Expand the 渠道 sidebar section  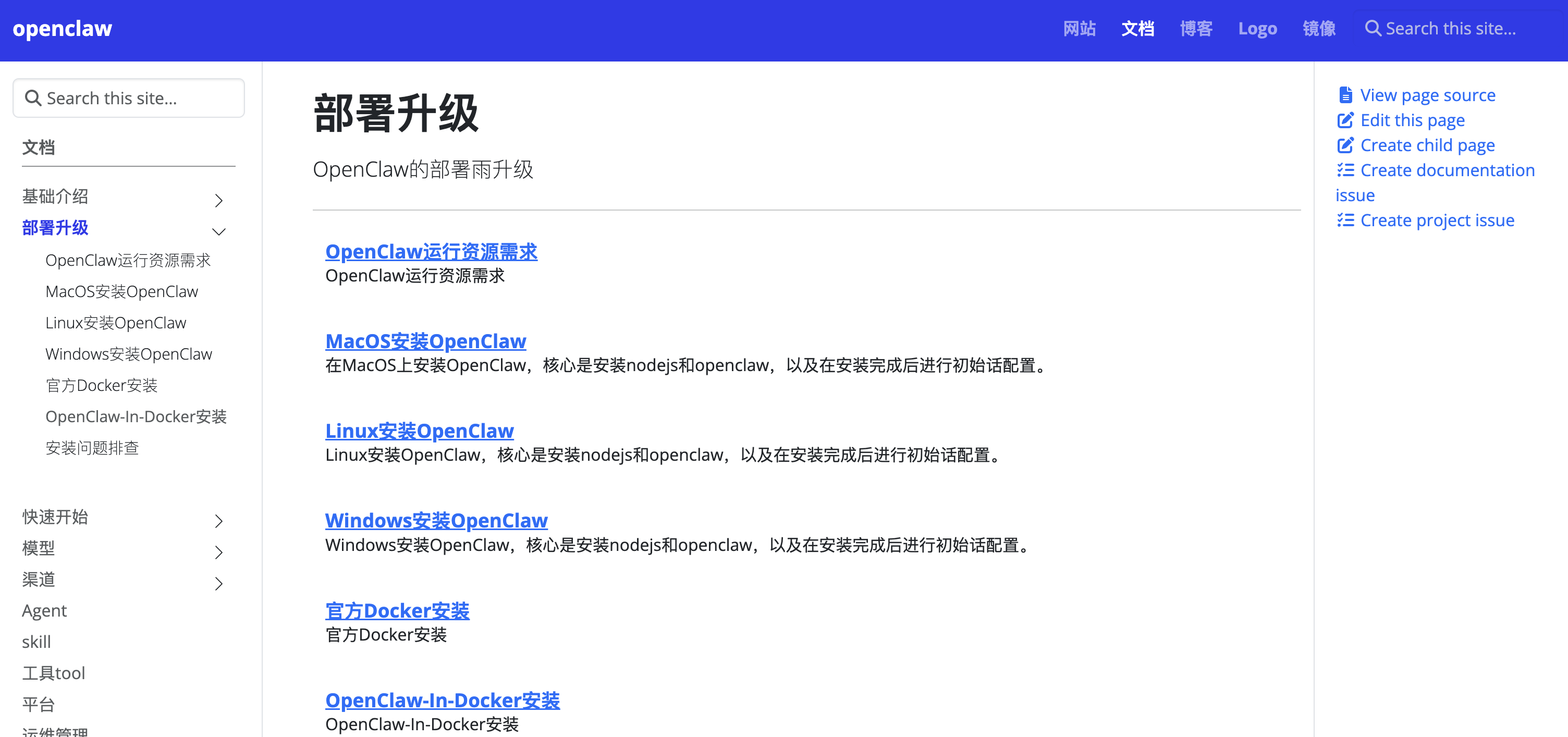218,584
